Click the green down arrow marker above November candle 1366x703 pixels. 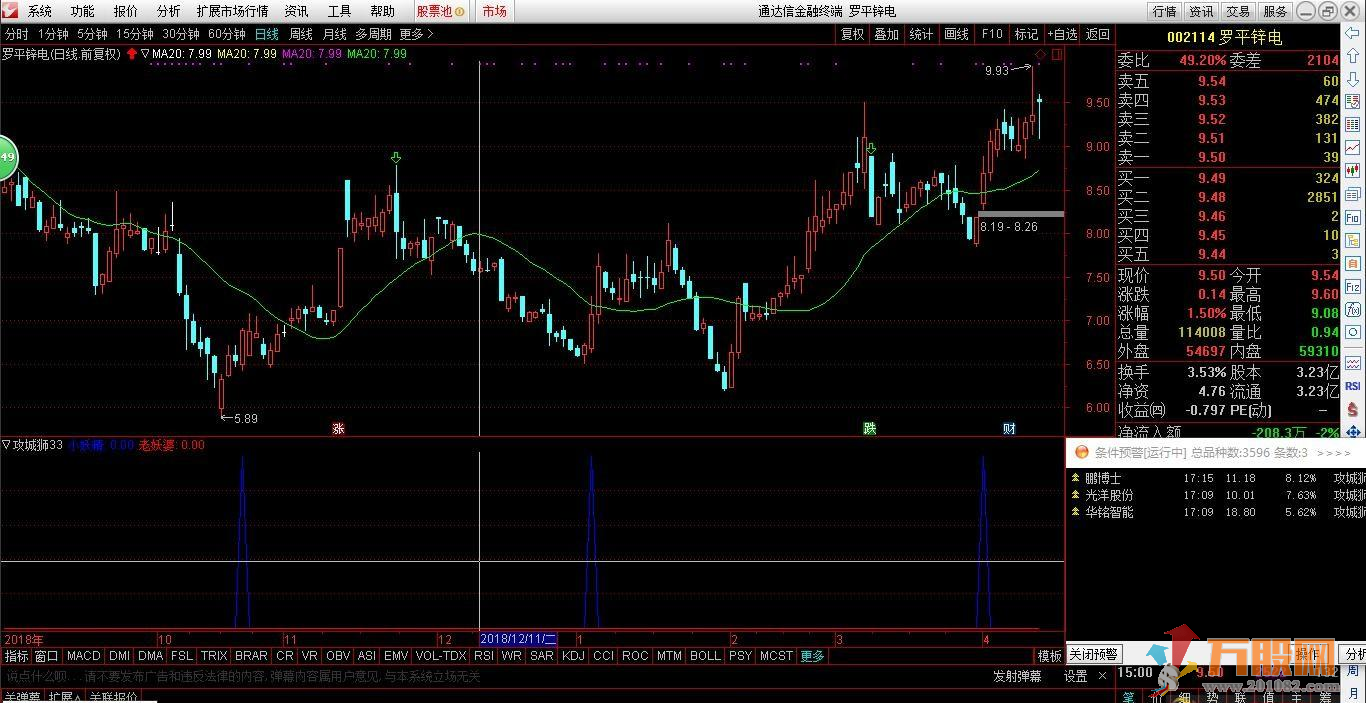pos(396,158)
